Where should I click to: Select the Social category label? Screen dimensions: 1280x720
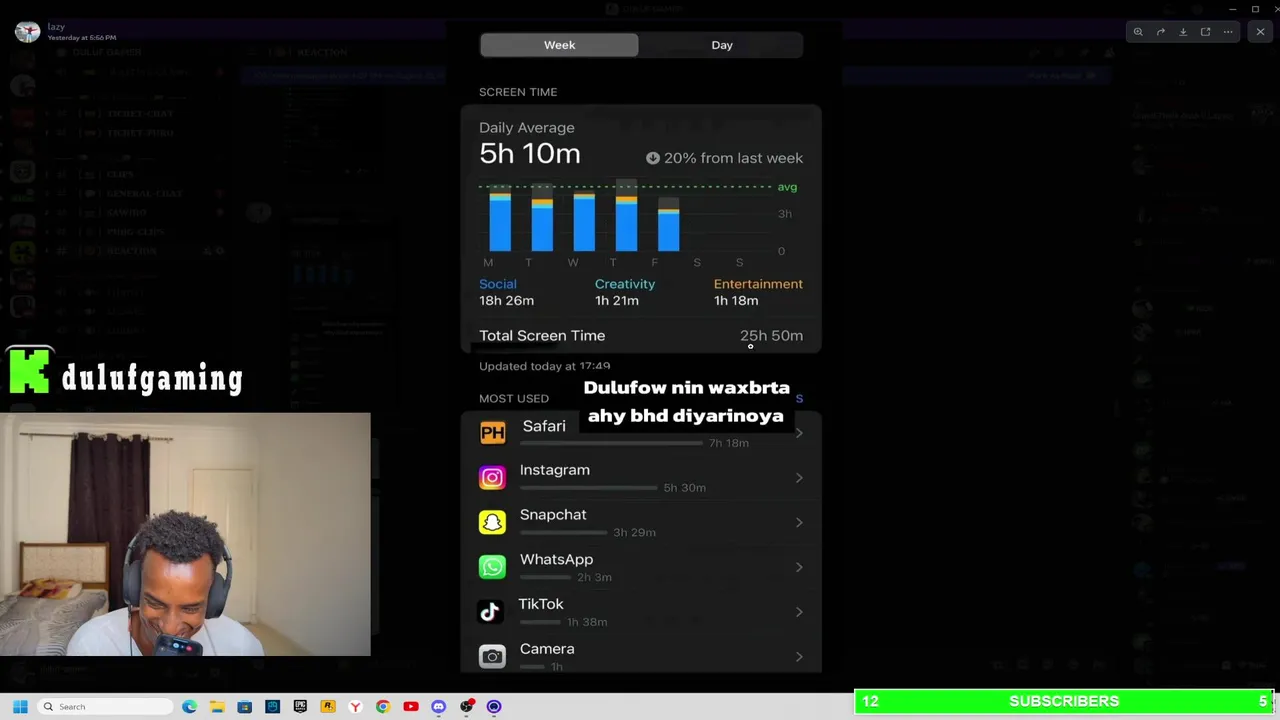click(498, 284)
